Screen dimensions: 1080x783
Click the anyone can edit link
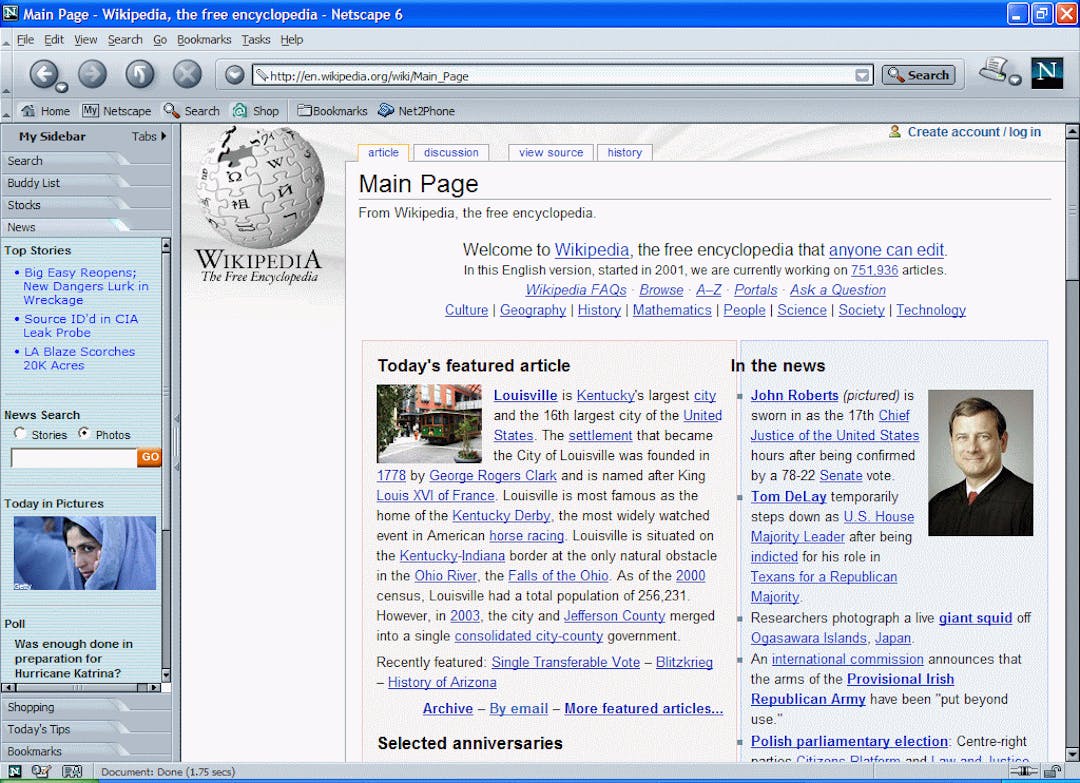pos(887,250)
